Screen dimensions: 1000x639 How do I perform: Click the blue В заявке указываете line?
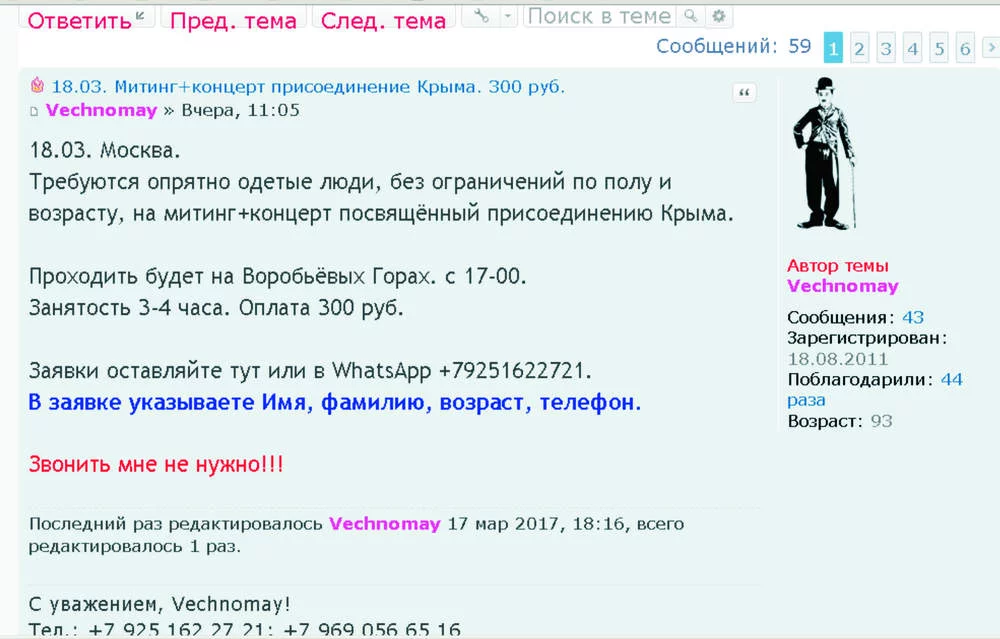[x=334, y=402]
